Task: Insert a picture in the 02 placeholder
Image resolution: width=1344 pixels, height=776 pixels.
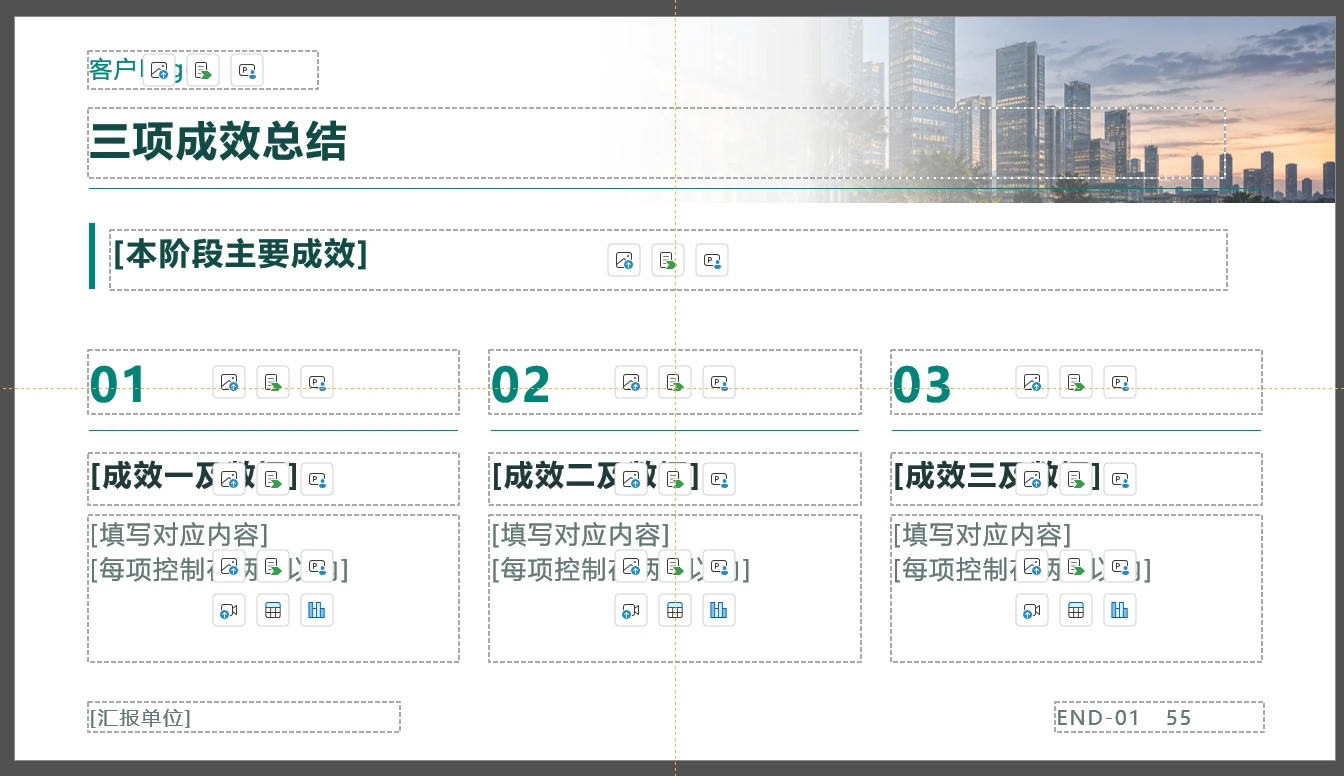Action: click(x=631, y=382)
